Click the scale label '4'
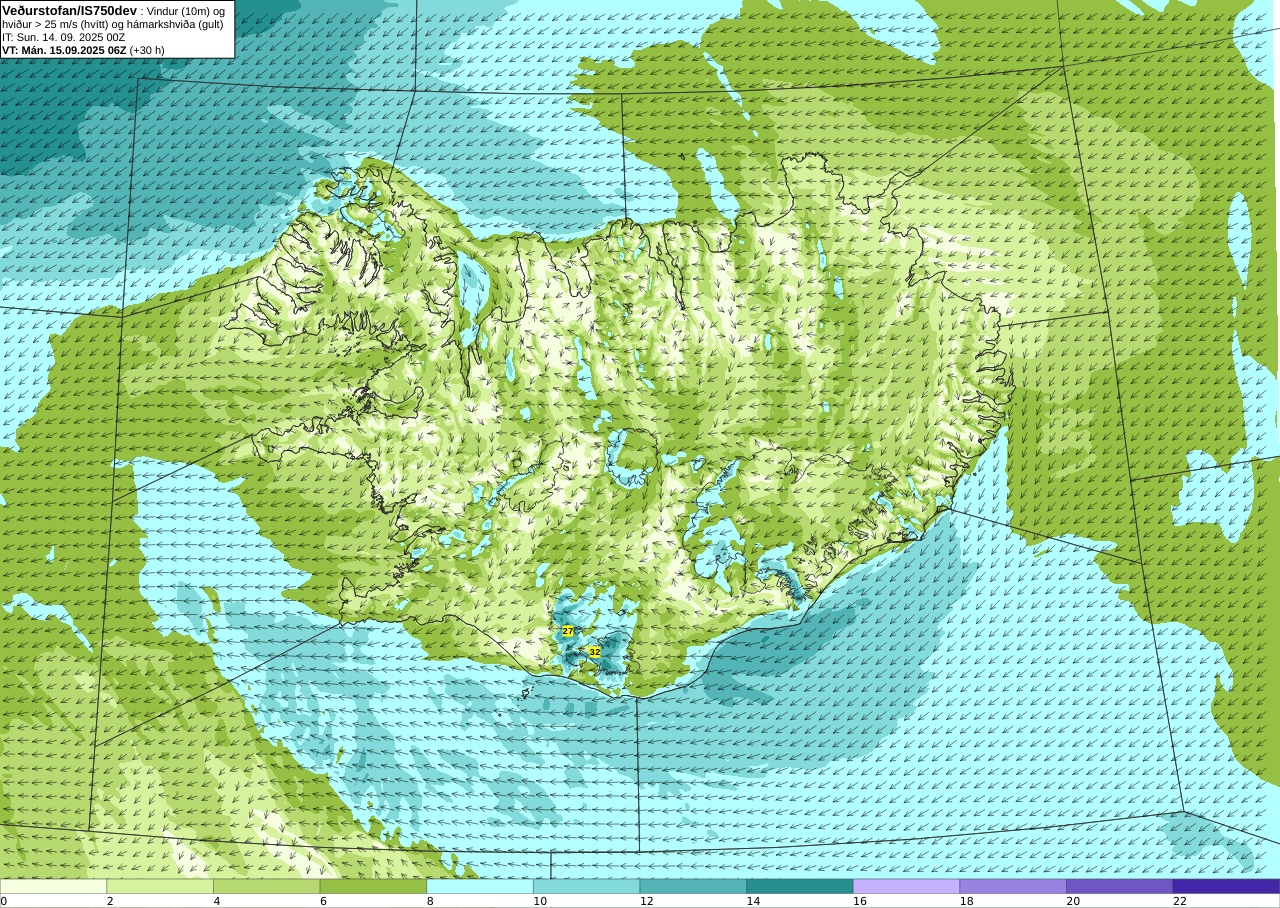 [217, 901]
